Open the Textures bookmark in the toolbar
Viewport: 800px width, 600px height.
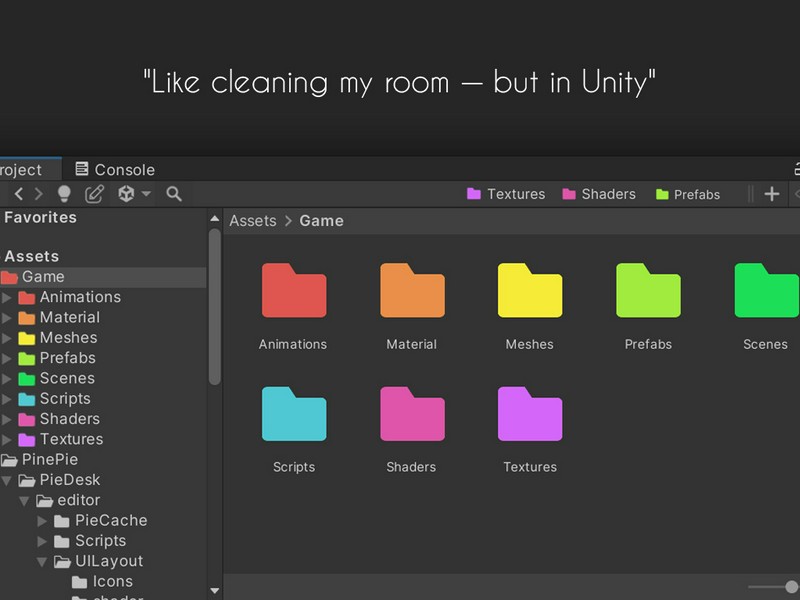click(506, 194)
